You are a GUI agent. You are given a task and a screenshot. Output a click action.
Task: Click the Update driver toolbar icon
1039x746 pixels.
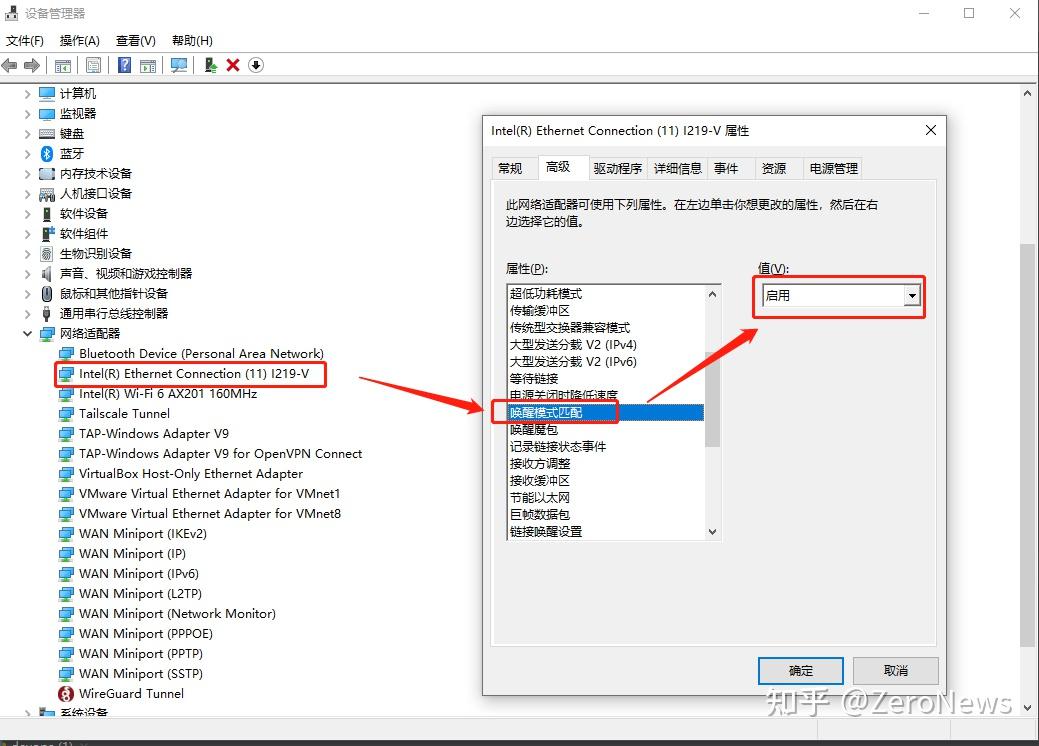212,65
